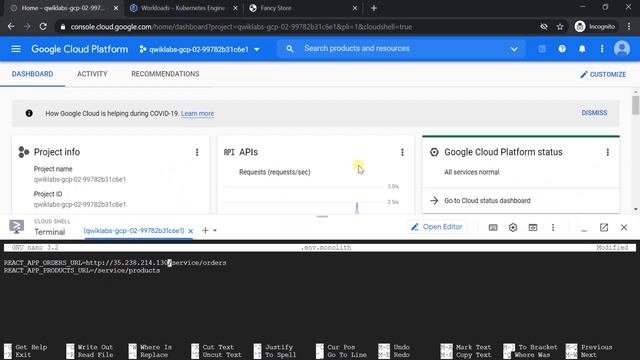Close the Workloads - Kubernetes Engine tab
This screenshot has width=640, height=360.
(x=235, y=8)
